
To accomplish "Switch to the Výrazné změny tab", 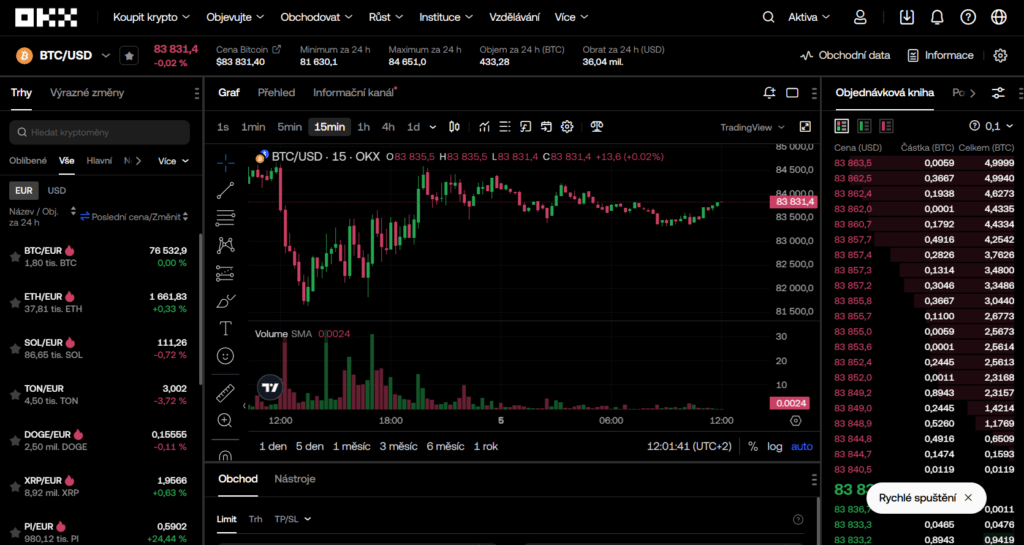I will pos(87,93).
